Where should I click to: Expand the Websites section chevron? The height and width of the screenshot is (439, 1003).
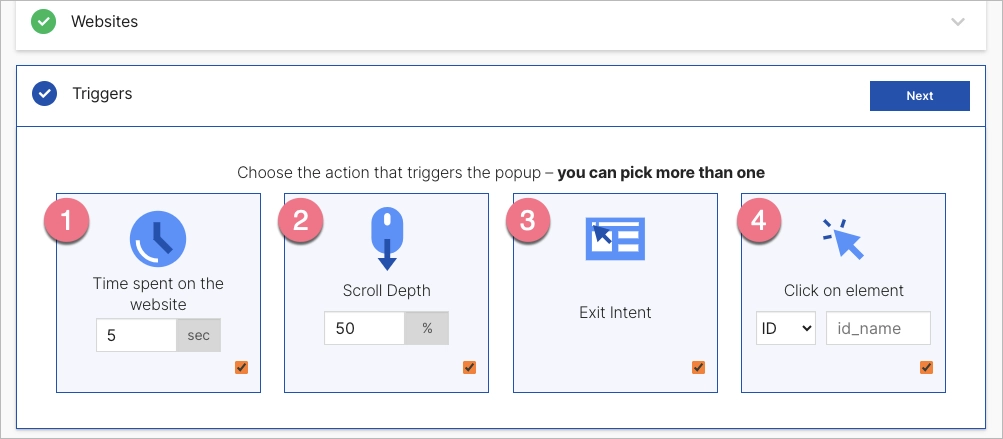[958, 22]
